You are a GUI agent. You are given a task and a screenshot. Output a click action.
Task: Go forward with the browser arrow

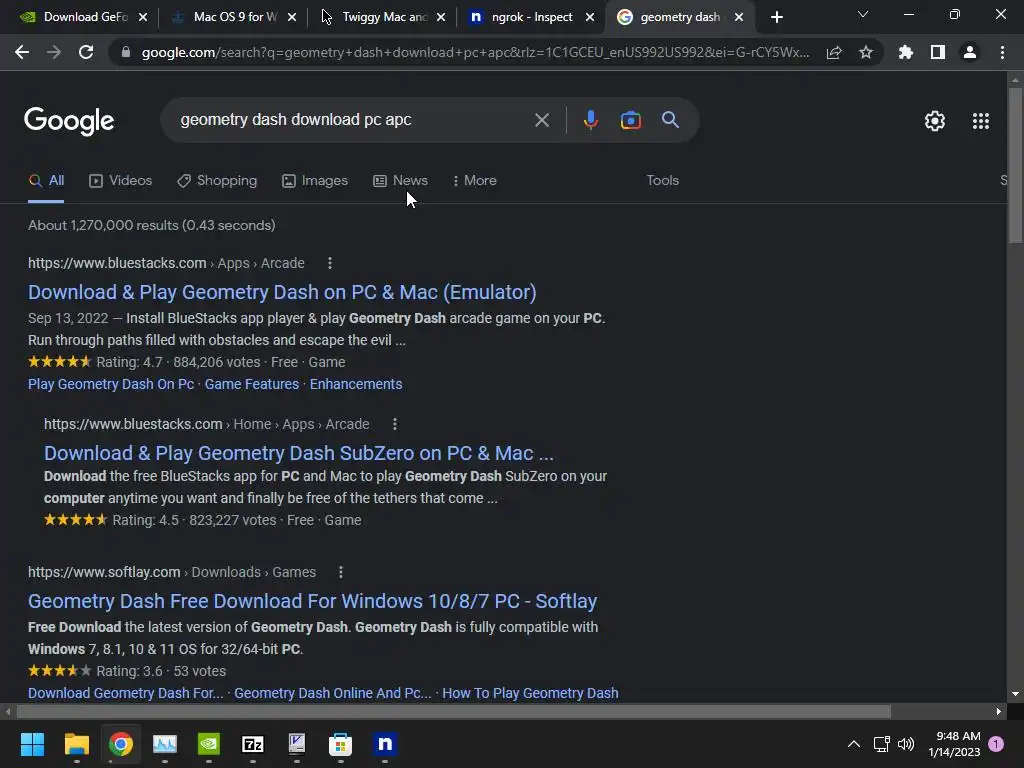pyautogui.click(x=54, y=52)
